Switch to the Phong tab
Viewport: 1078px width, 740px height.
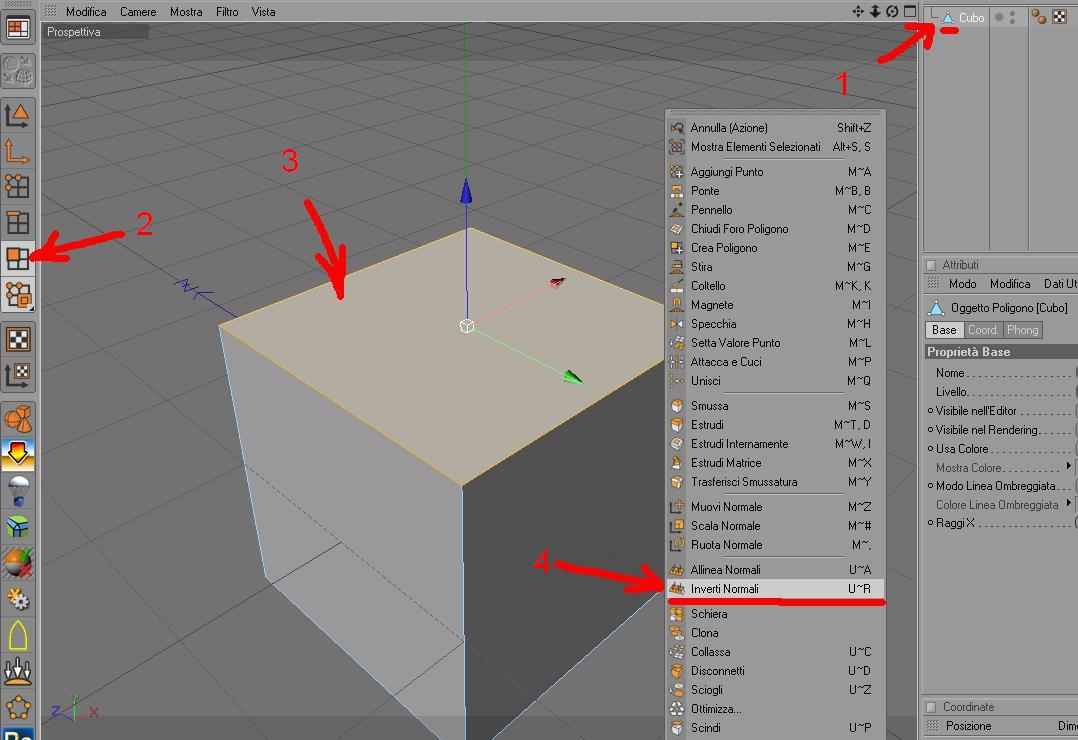pos(1022,330)
